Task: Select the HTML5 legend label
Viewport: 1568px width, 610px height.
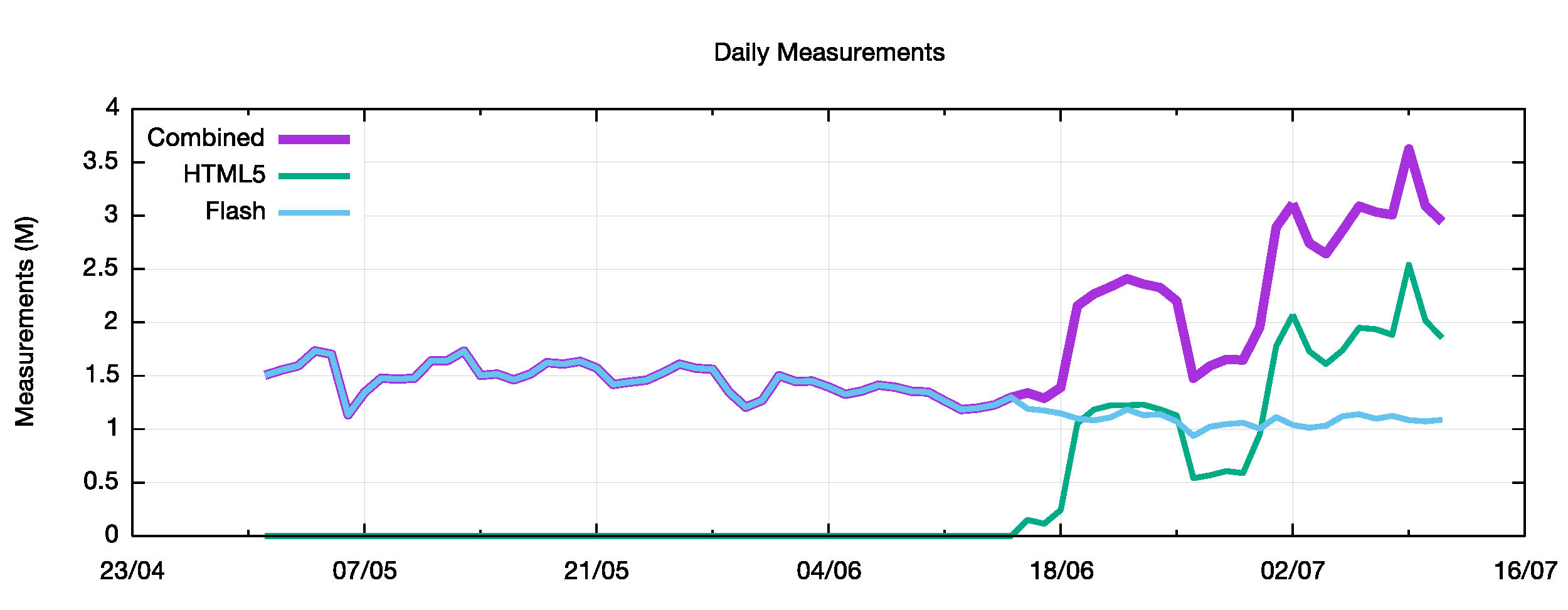Action: tap(224, 175)
